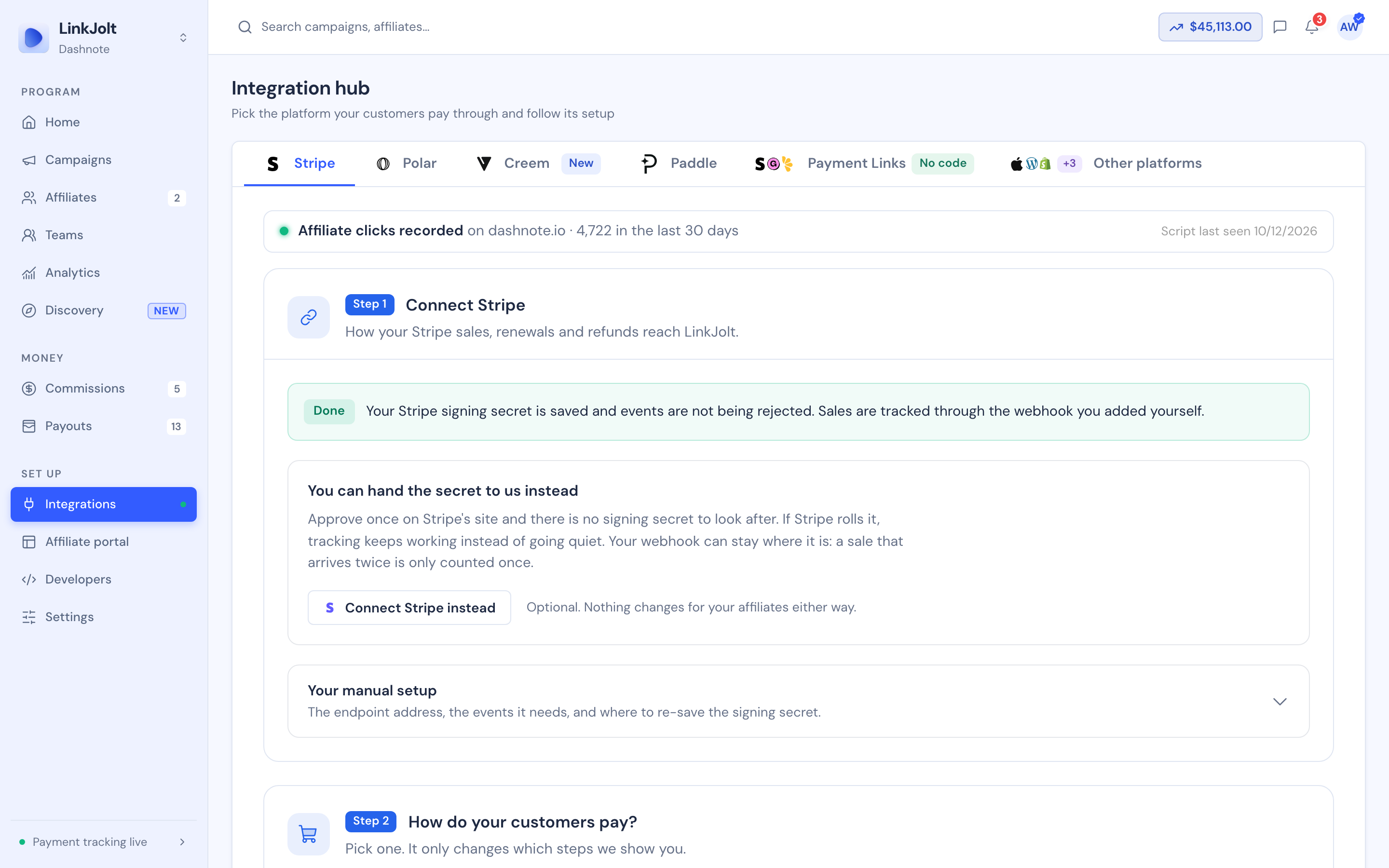
Task: Click the Step 2 shopping cart icon
Action: tap(309, 834)
